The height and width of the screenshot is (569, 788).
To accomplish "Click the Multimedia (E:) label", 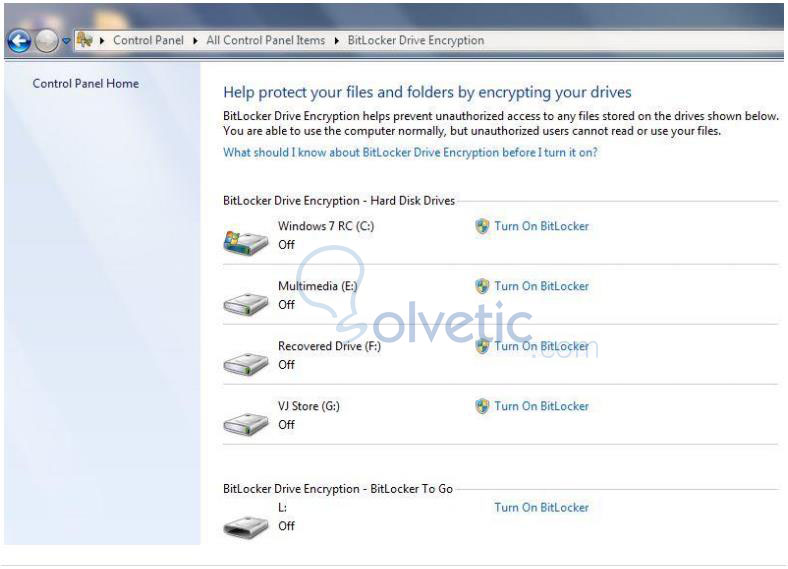I will pyautogui.click(x=318, y=286).
